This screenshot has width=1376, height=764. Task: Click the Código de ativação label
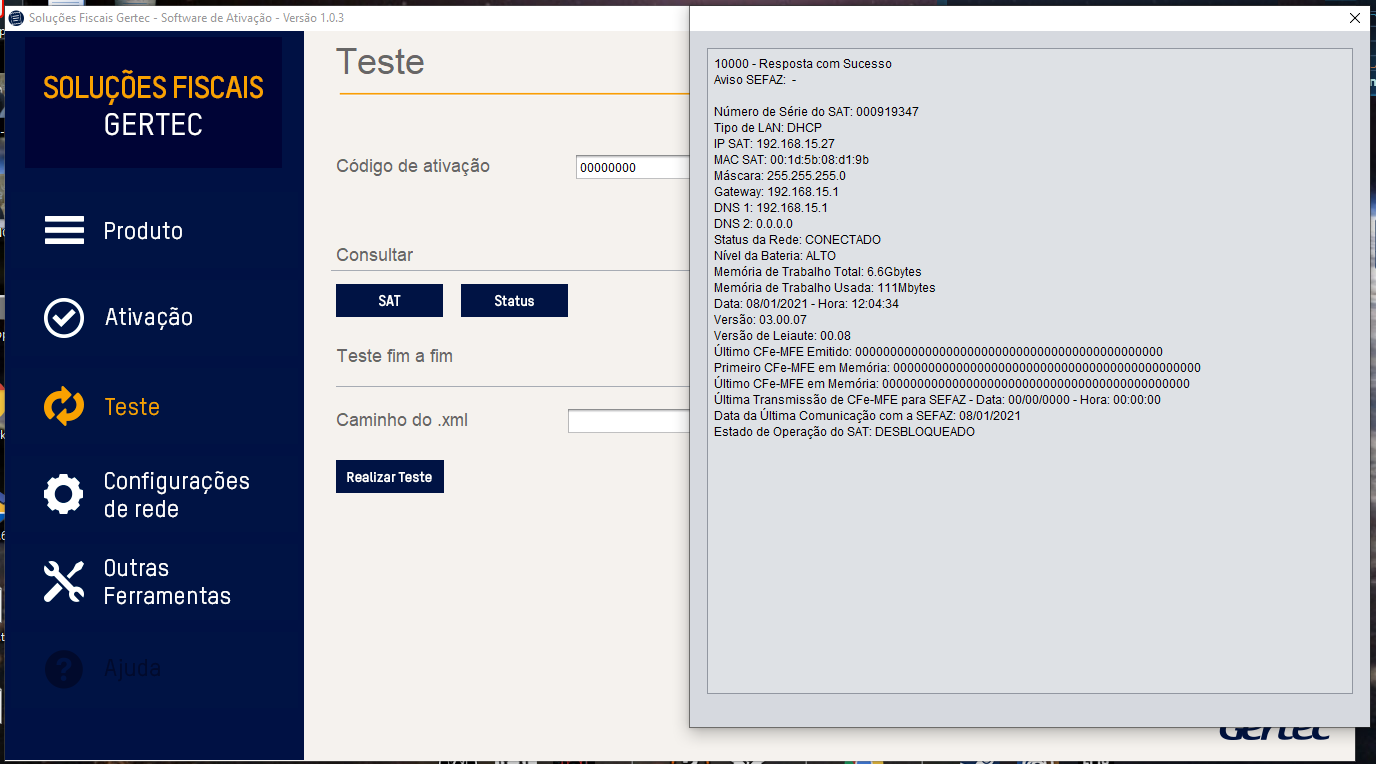point(413,166)
